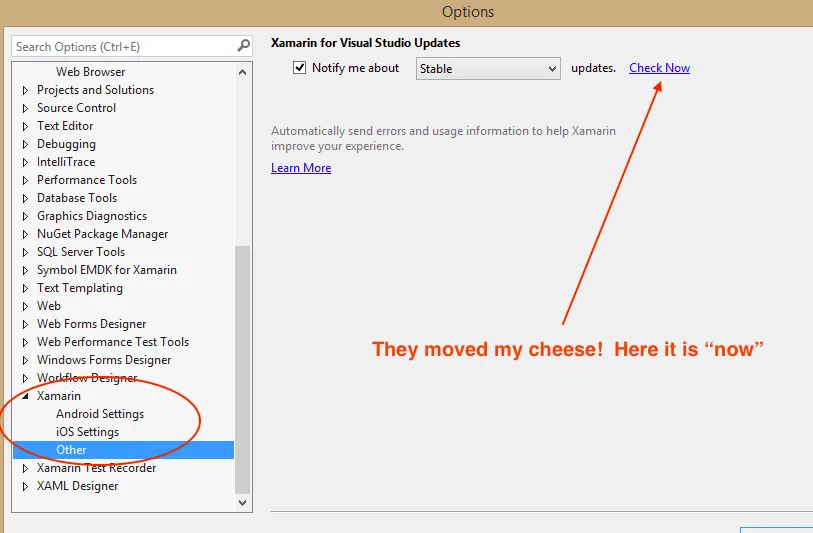
Task: Expand Web Performance Test Tools node
Action: 25,342
